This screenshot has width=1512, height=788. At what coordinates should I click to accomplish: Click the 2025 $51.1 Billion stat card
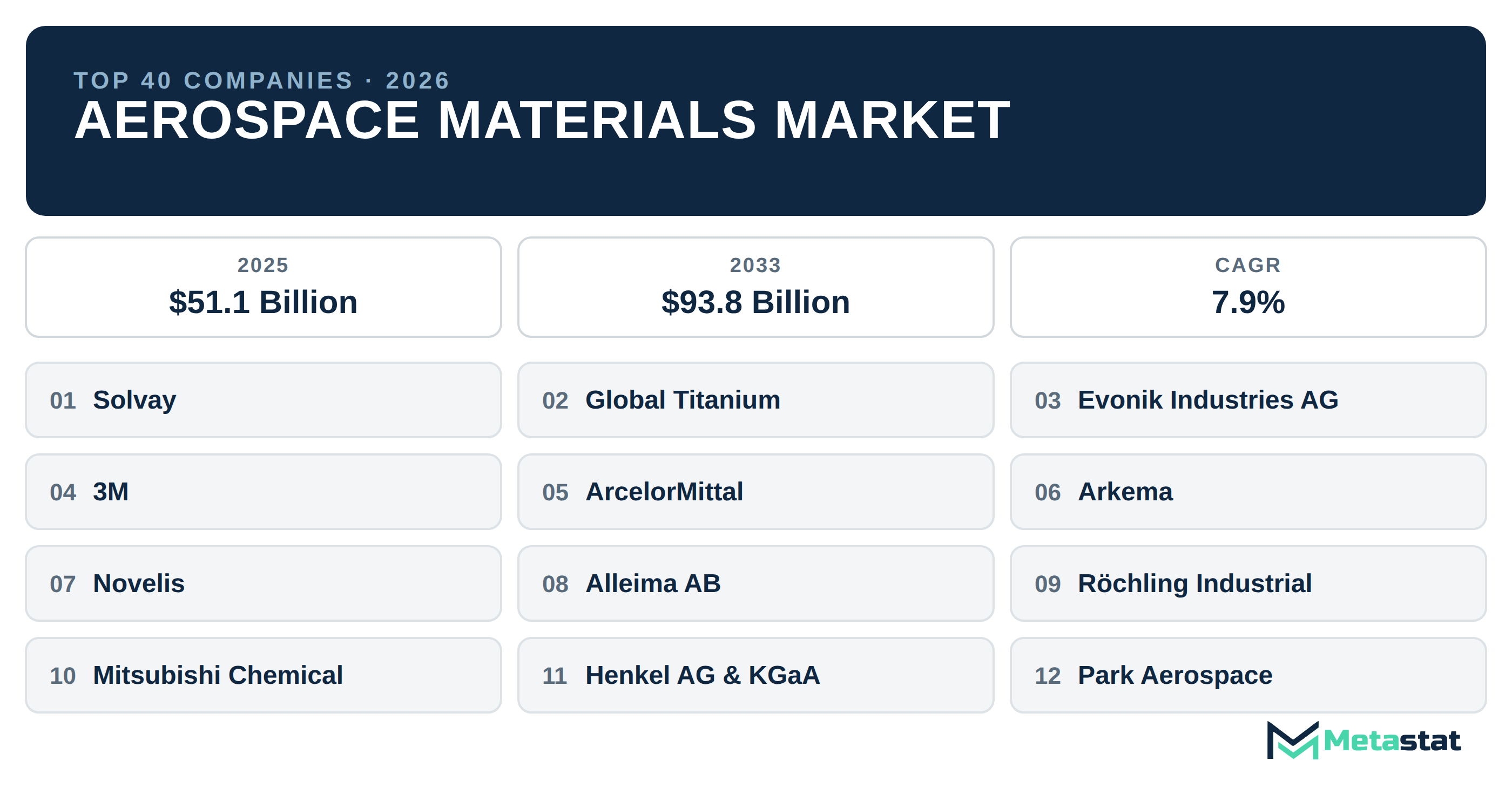tap(264, 287)
